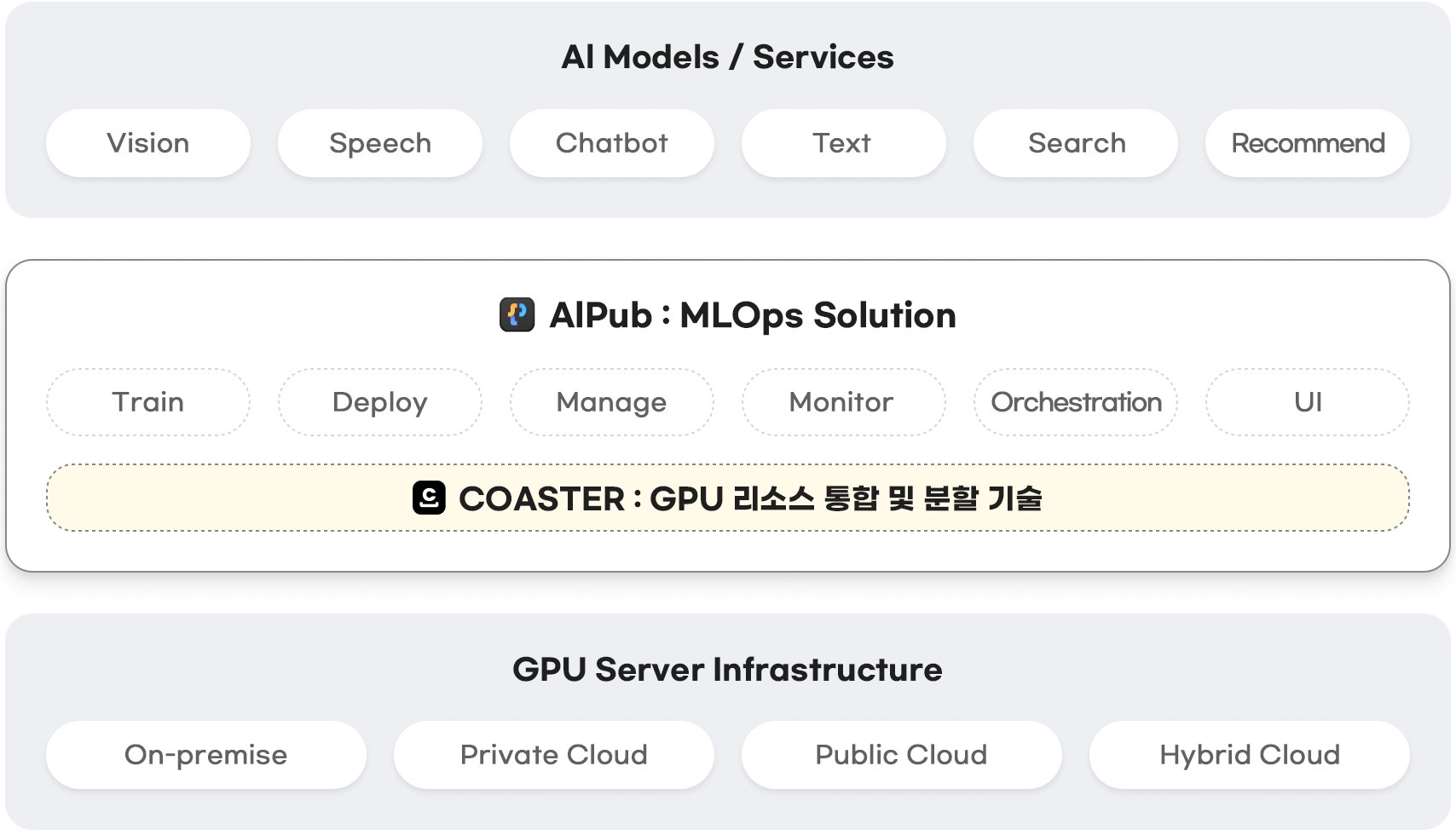Choose the Text service pill
Viewport: 1456px width, 835px height.
coord(843,143)
